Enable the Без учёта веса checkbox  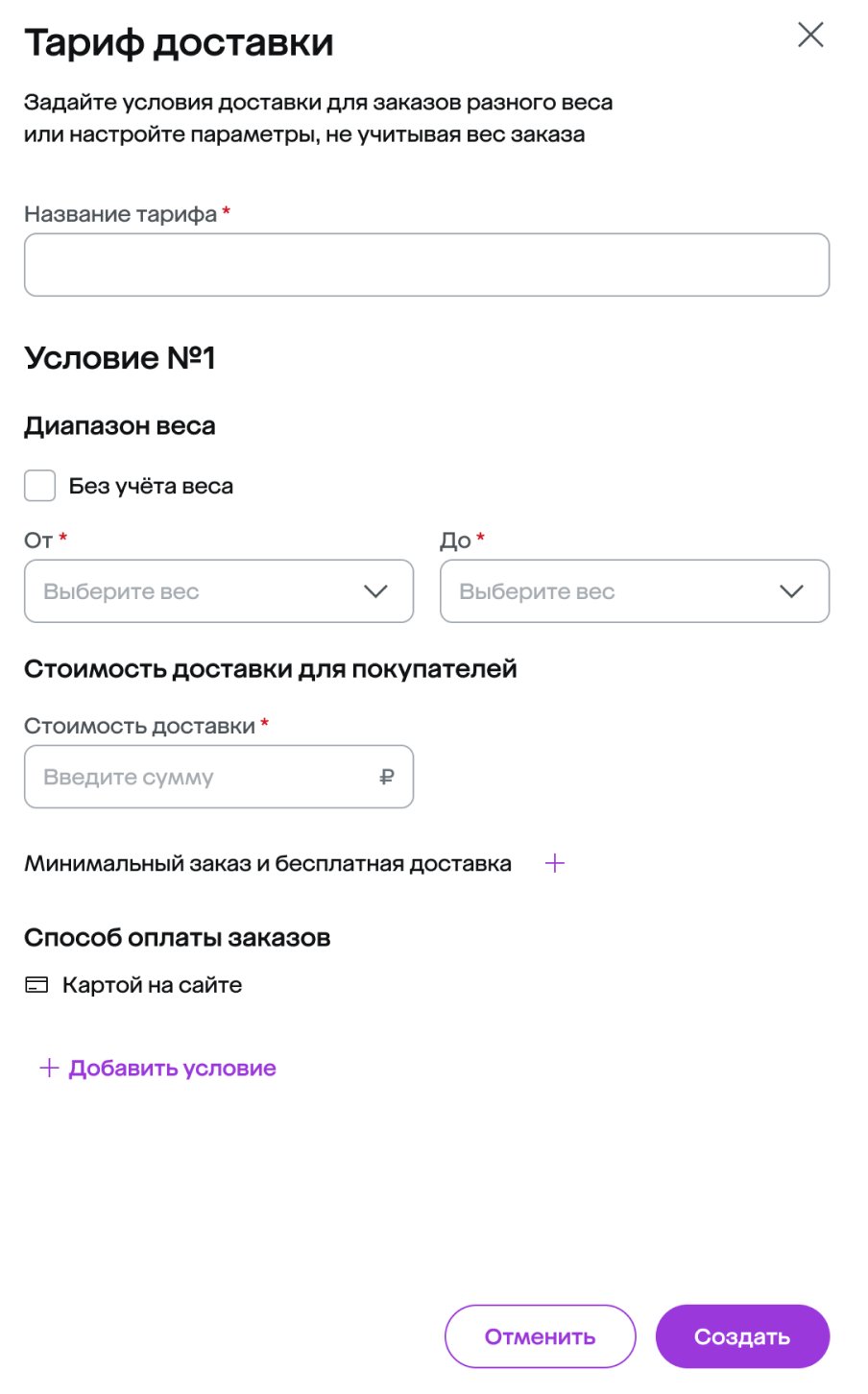[x=40, y=486]
